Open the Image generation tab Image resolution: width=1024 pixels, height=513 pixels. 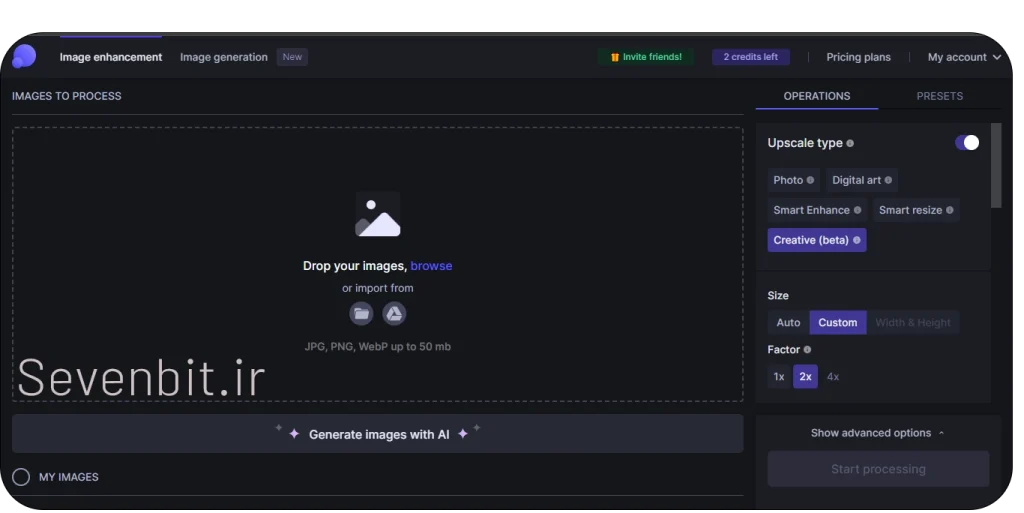coord(223,57)
